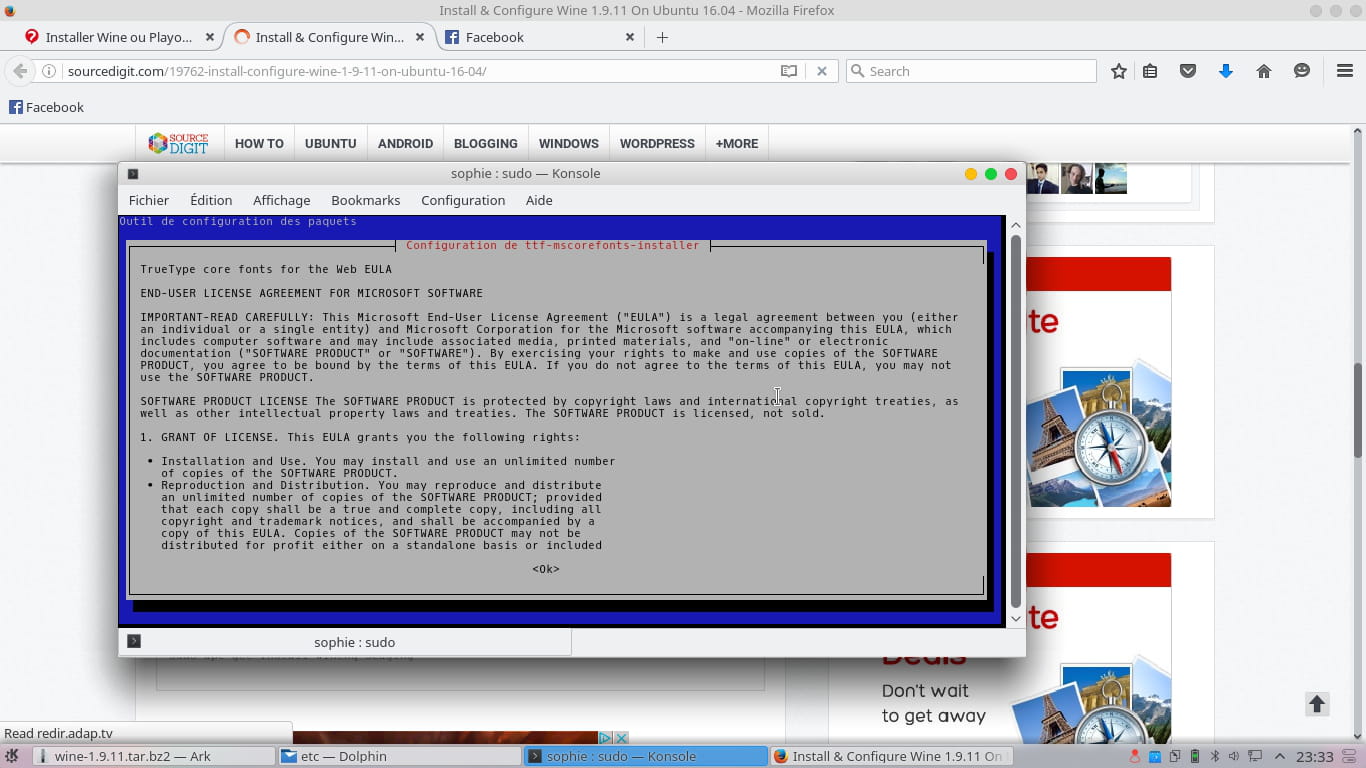Open Konsole Fichier menu
The image size is (1366, 768).
[x=149, y=200]
